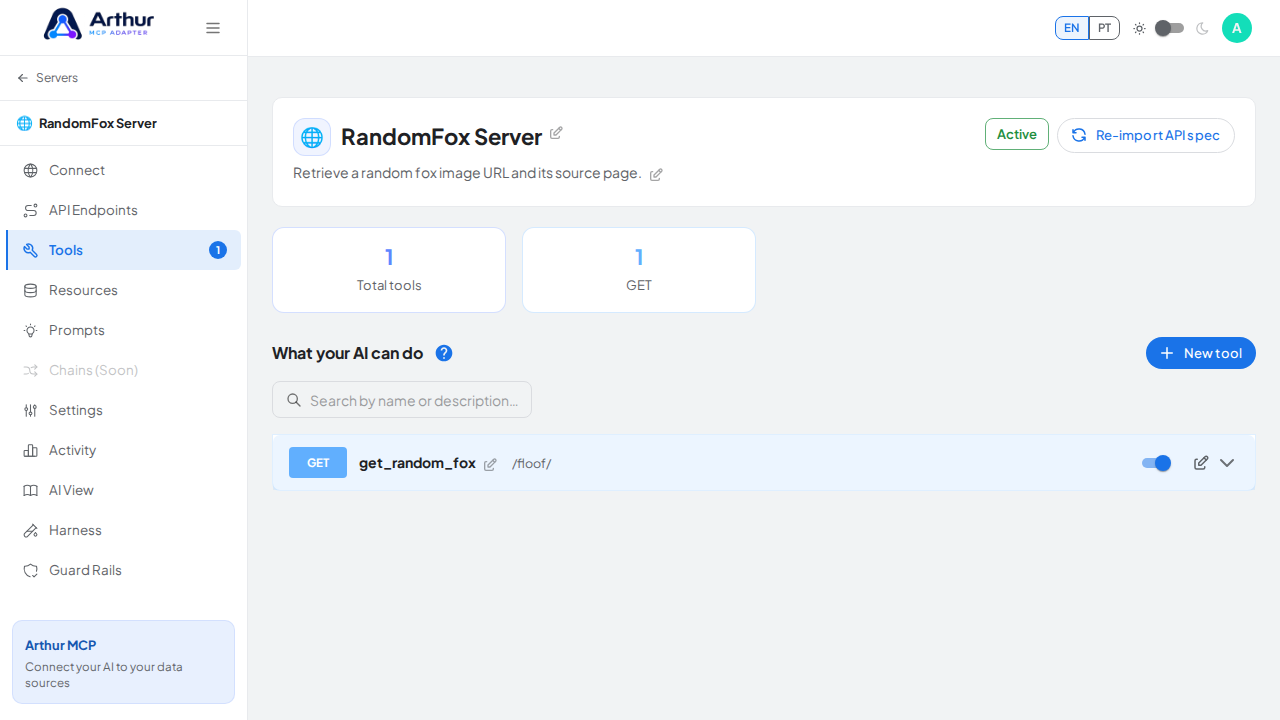The image size is (1280, 720).
Task: Click the Resources database icon
Action: pyautogui.click(x=30, y=290)
